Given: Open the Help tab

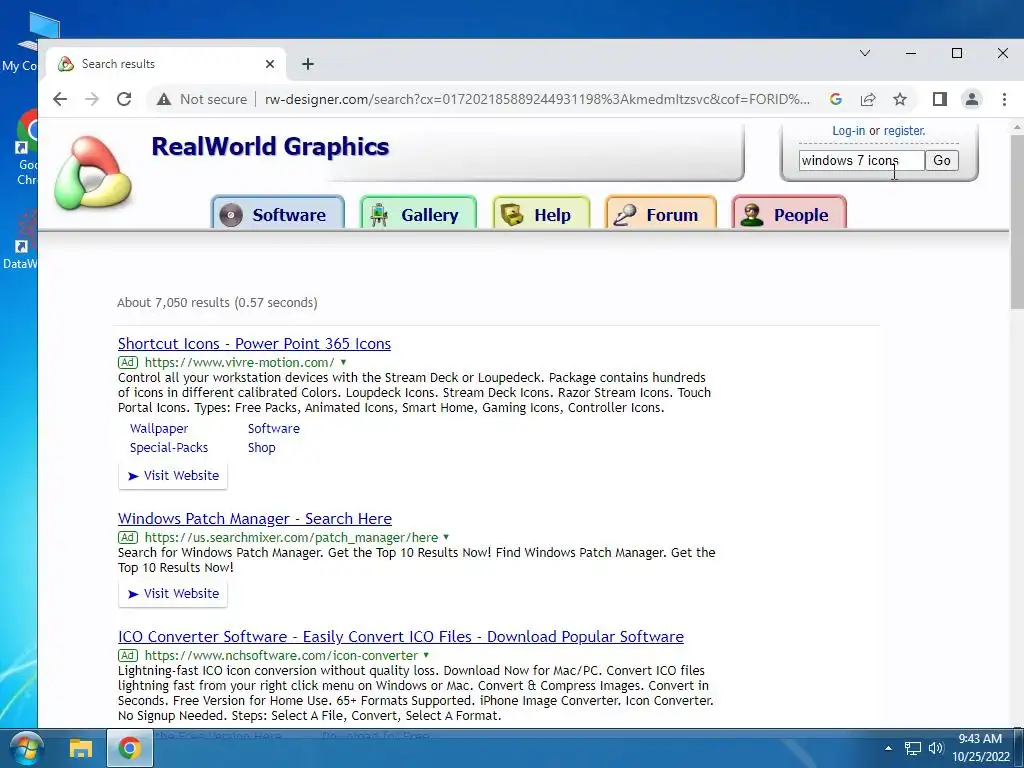Looking at the screenshot, I should point(541,212).
